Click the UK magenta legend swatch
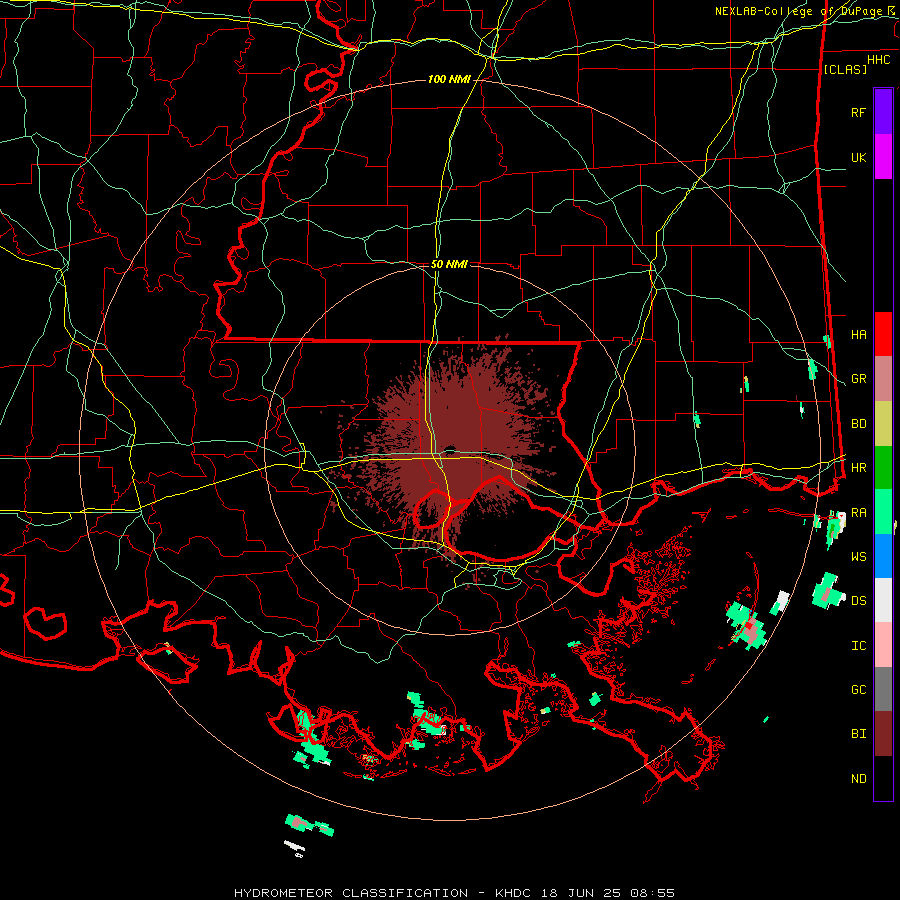Viewport: 900px width, 900px height. (x=883, y=157)
